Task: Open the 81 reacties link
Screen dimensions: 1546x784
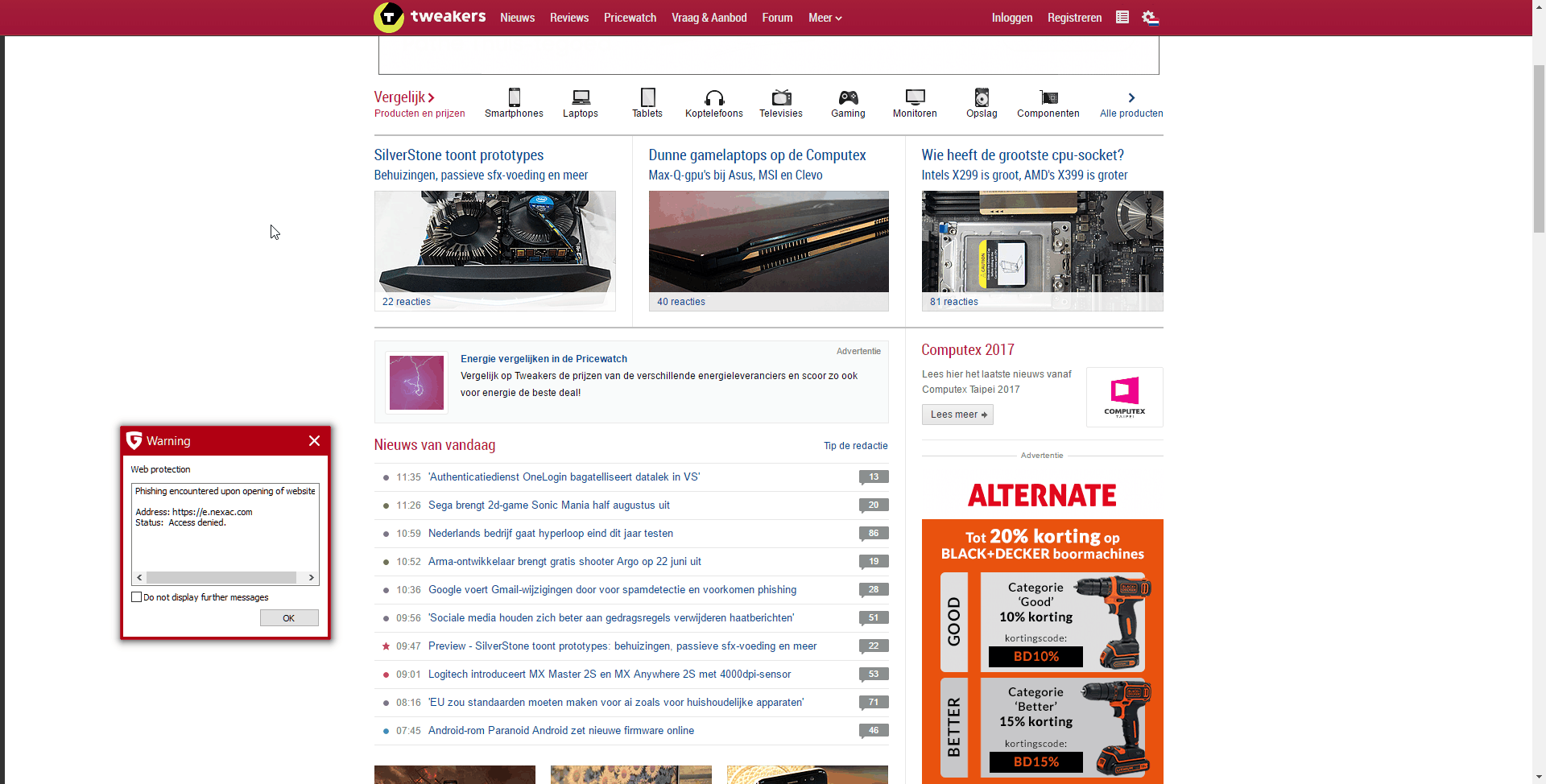Action: (954, 302)
